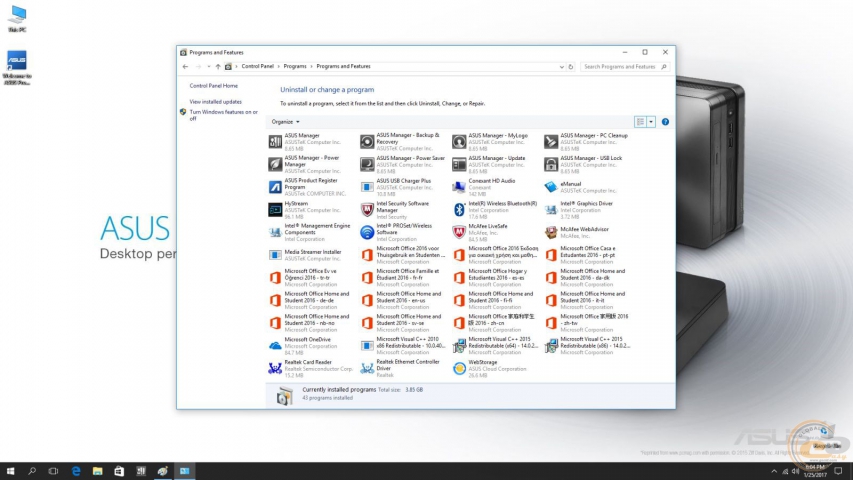Image resolution: width=853 pixels, height=480 pixels.
Task: Select ASUS Manager - USB Lock icon
Action: pos(551,163)
